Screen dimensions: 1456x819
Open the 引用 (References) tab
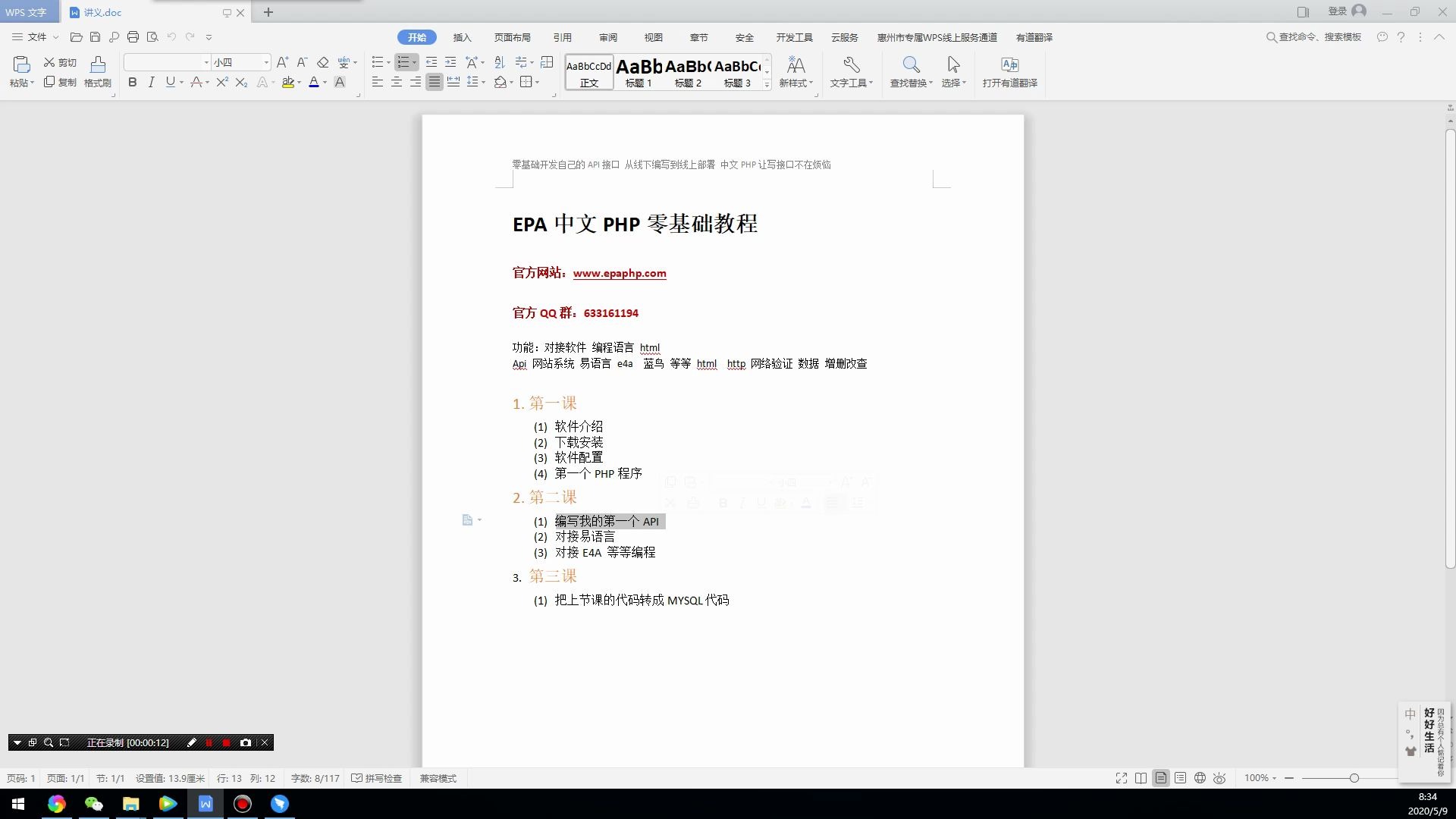563,37
